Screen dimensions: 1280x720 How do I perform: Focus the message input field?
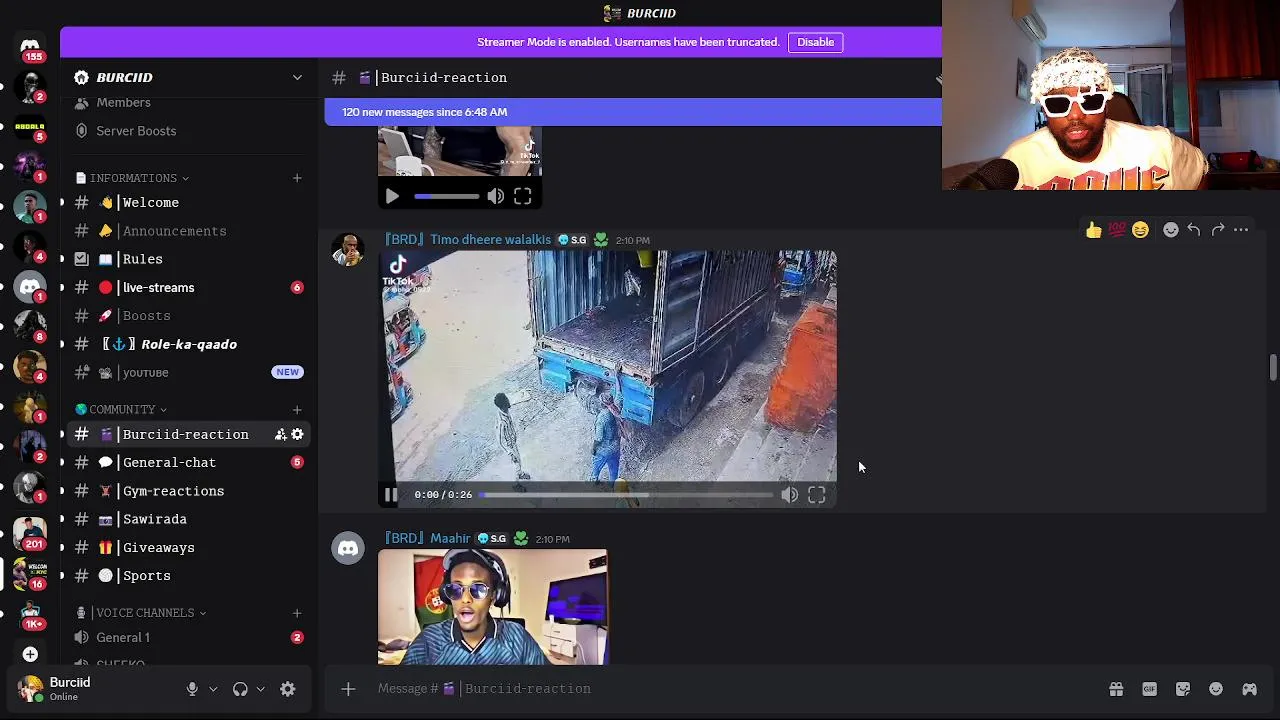(x=735, y=689)
